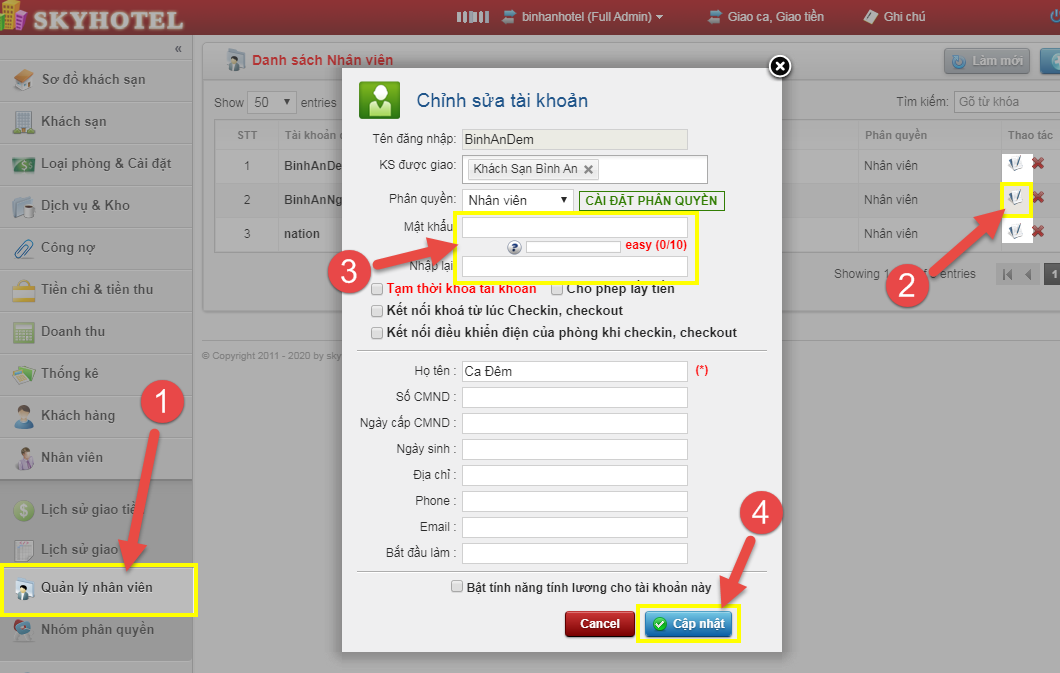
Task: Click the Cancel button in the dialog
Action: (x=599, y=624)
